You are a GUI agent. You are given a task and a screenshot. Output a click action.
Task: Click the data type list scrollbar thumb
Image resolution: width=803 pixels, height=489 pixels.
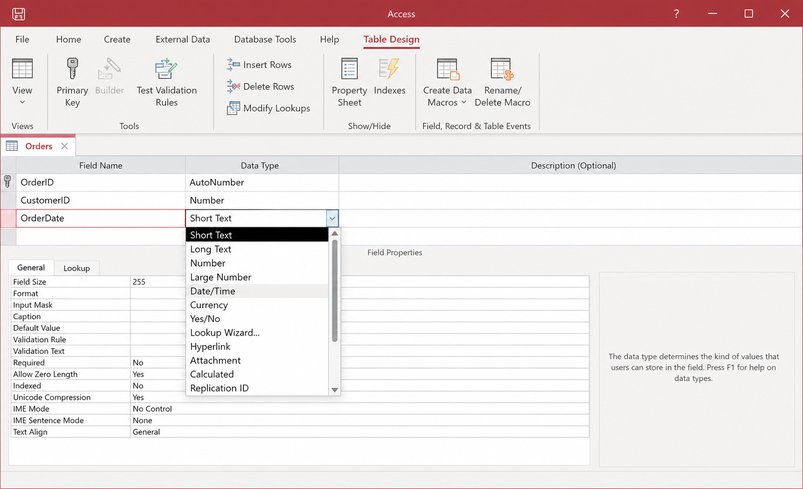pos(334,290)
